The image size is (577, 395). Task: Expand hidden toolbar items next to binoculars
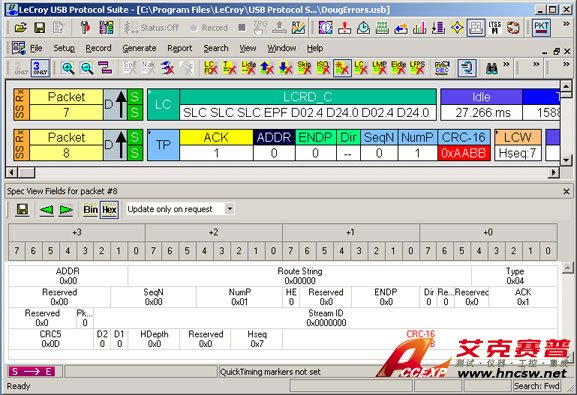[506, 64]
